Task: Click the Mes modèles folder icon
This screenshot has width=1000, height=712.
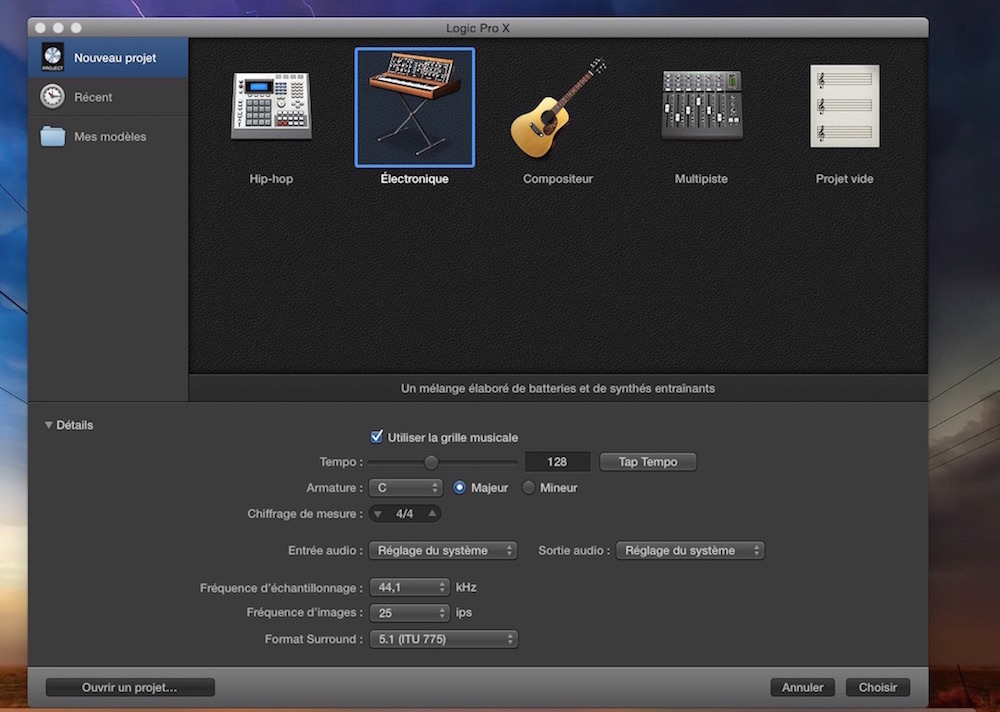Action: pyautogui.click(x=52, y=136)
